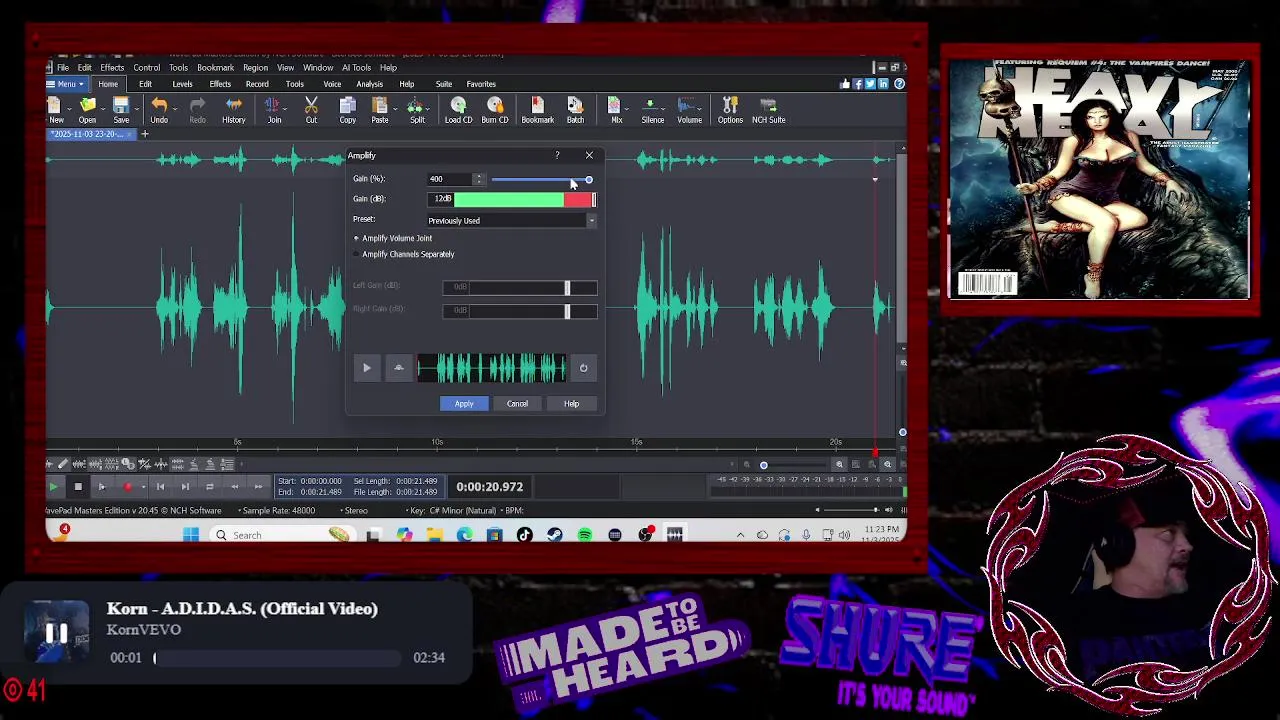Click the Amplify dialog help question mark
Screen dimensions: 1280x720
pos(557,155)
